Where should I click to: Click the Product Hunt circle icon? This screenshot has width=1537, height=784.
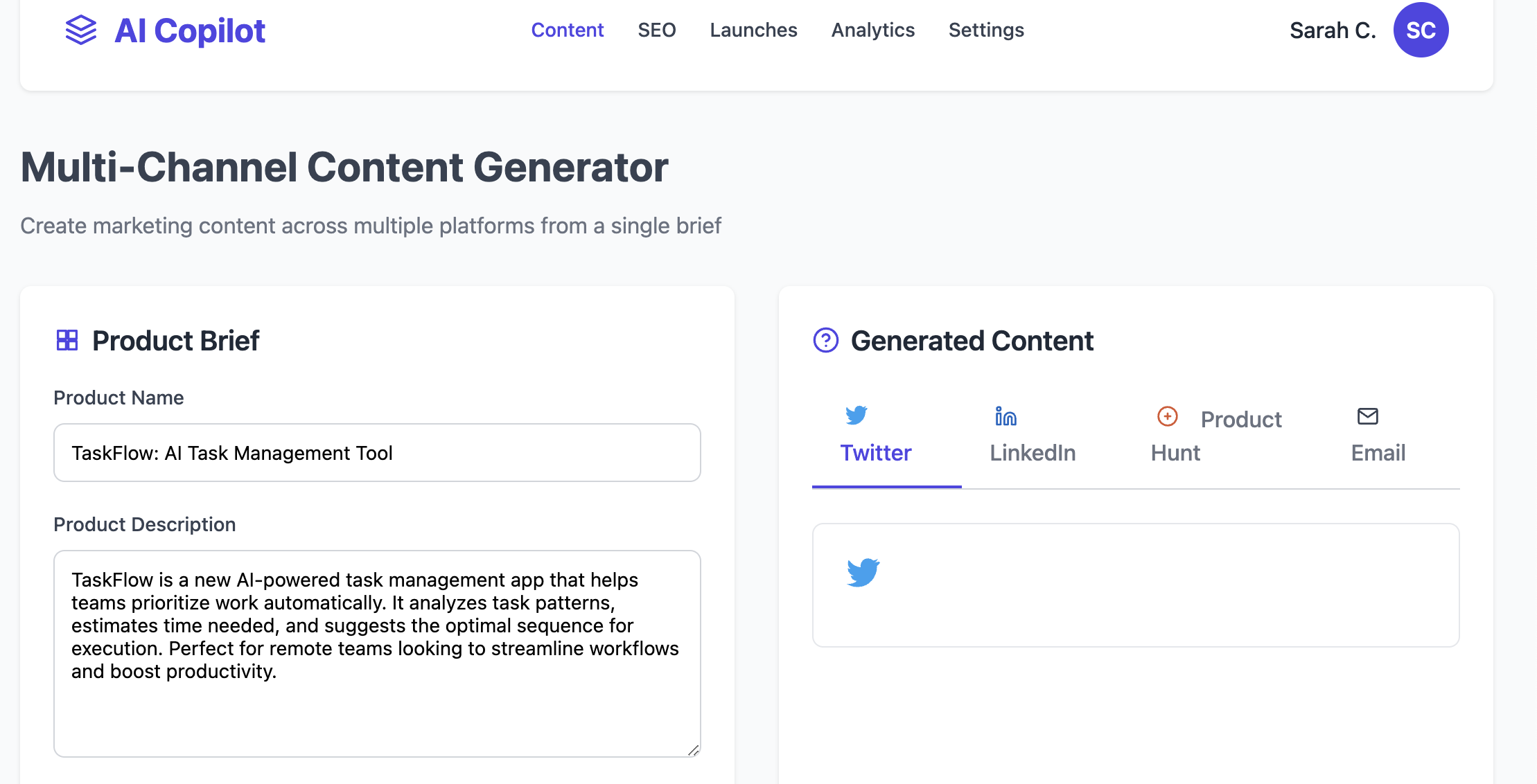coord(1168,416)
